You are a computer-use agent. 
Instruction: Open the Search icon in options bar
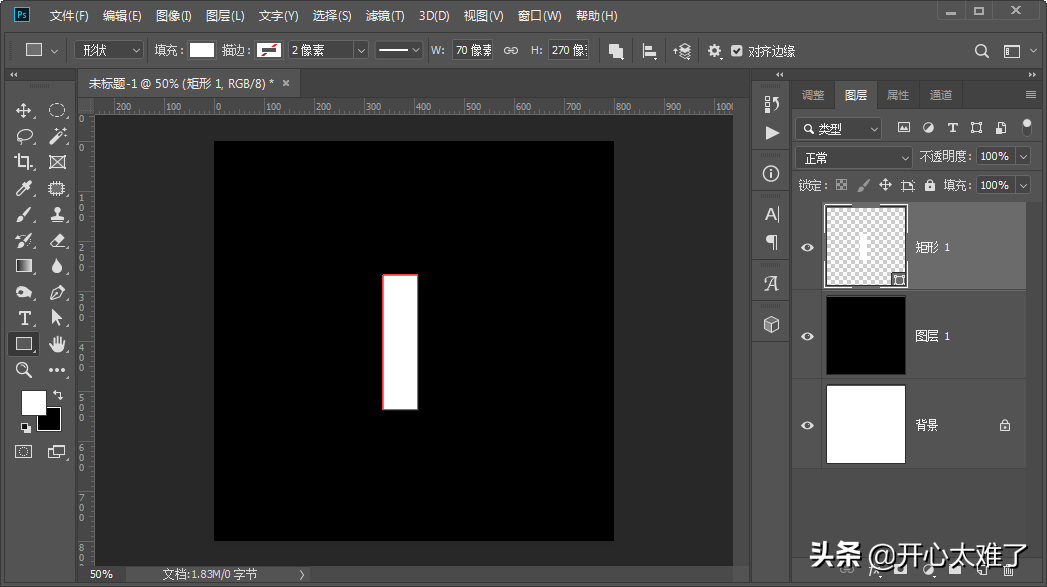point(982,51)
